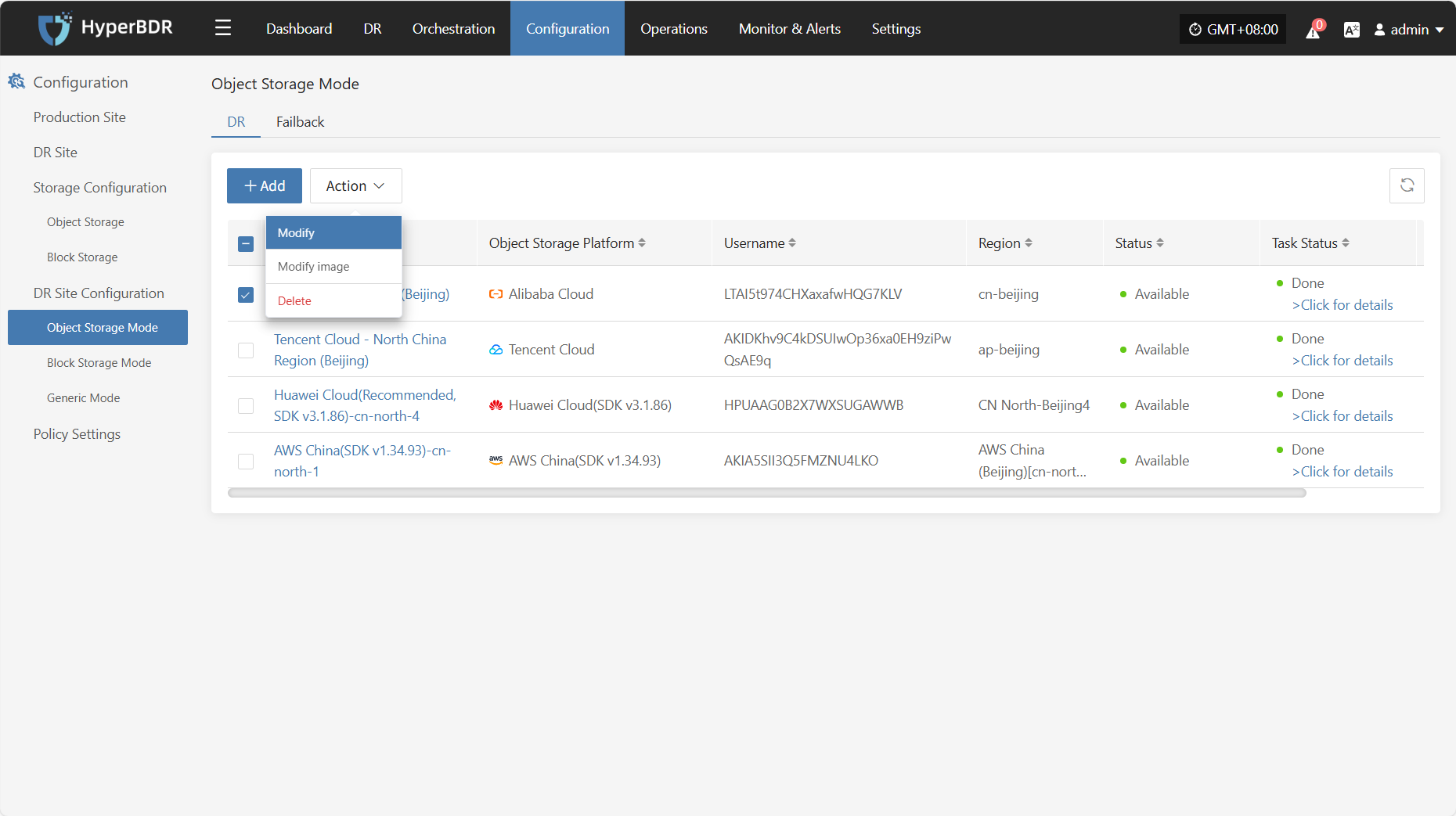Click the cn-beijing region cell
Viewport: 1456px width, 816px height.
pos(1008,294)
